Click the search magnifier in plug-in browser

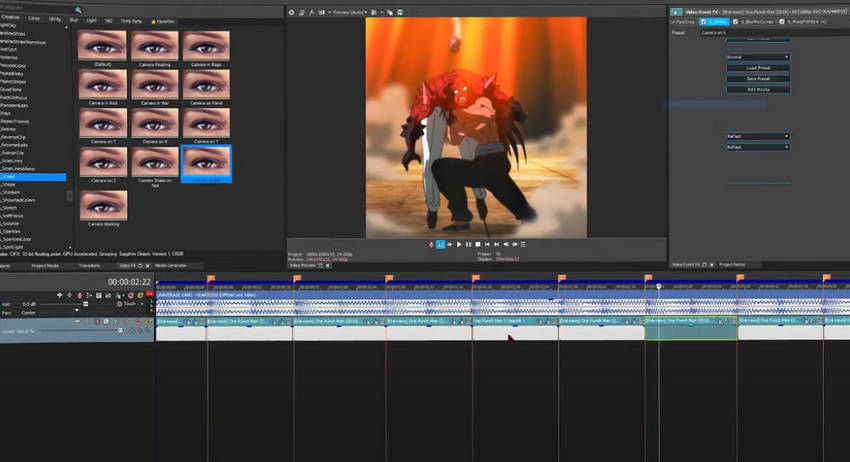[x=79, y=10]
